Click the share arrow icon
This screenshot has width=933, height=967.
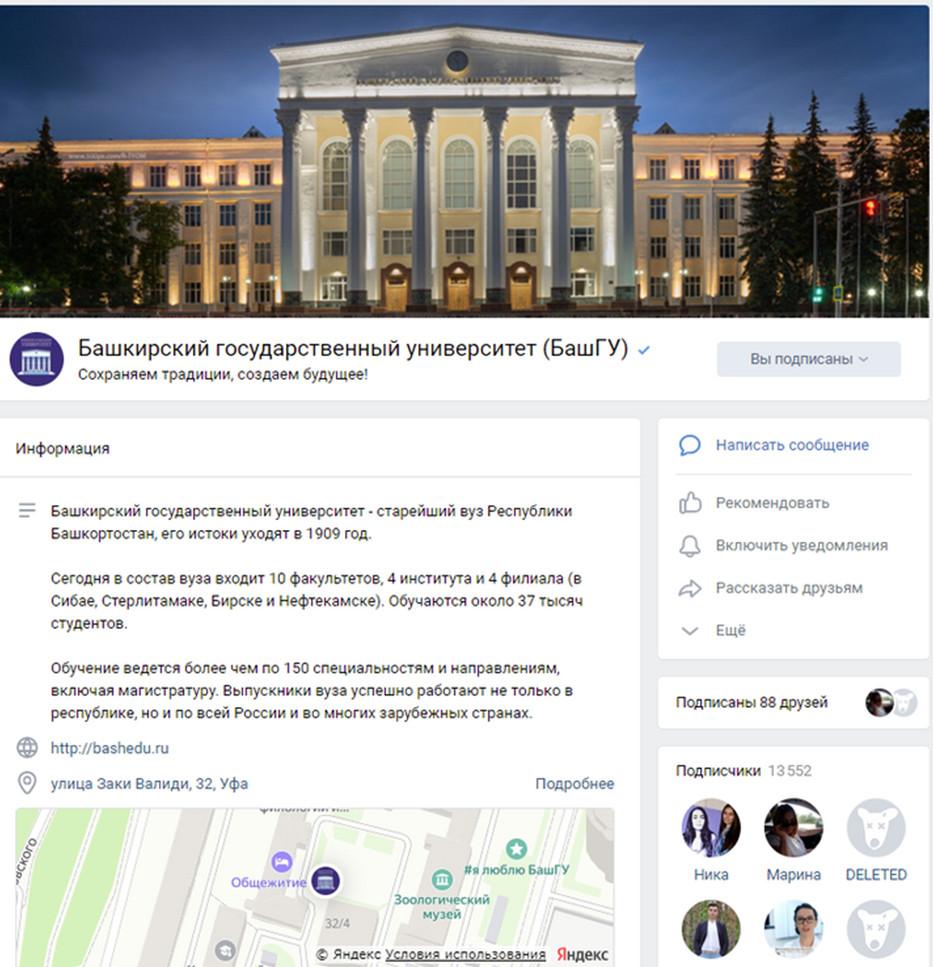tap(690, 588)
